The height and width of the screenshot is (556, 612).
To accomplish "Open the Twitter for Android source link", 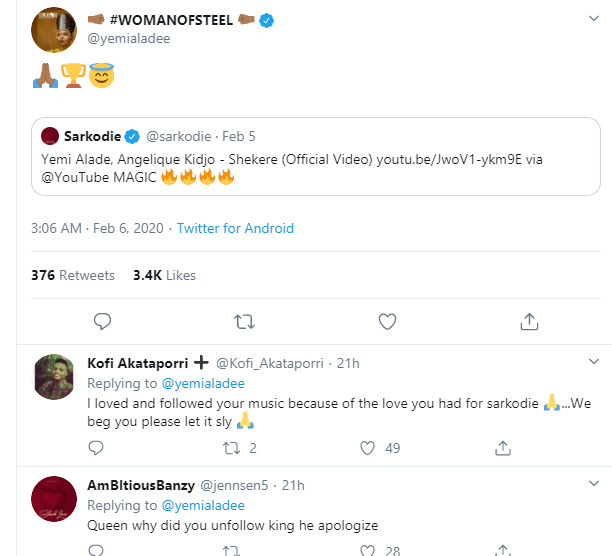I will [x=235, y=228].
